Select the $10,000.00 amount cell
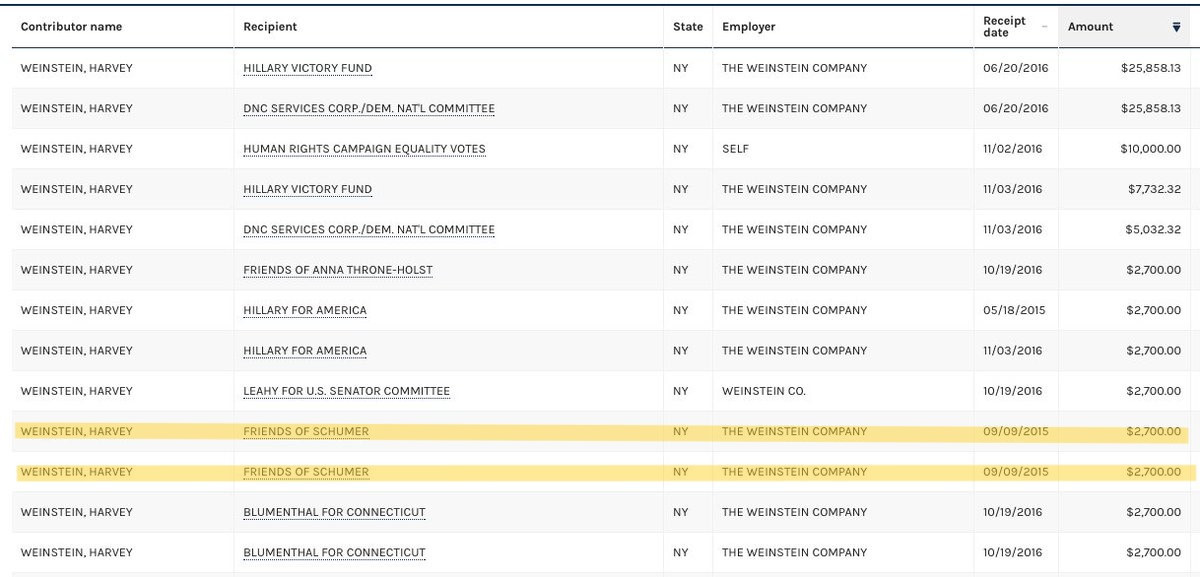1200x577 pixels. [x=1150, y=149]
